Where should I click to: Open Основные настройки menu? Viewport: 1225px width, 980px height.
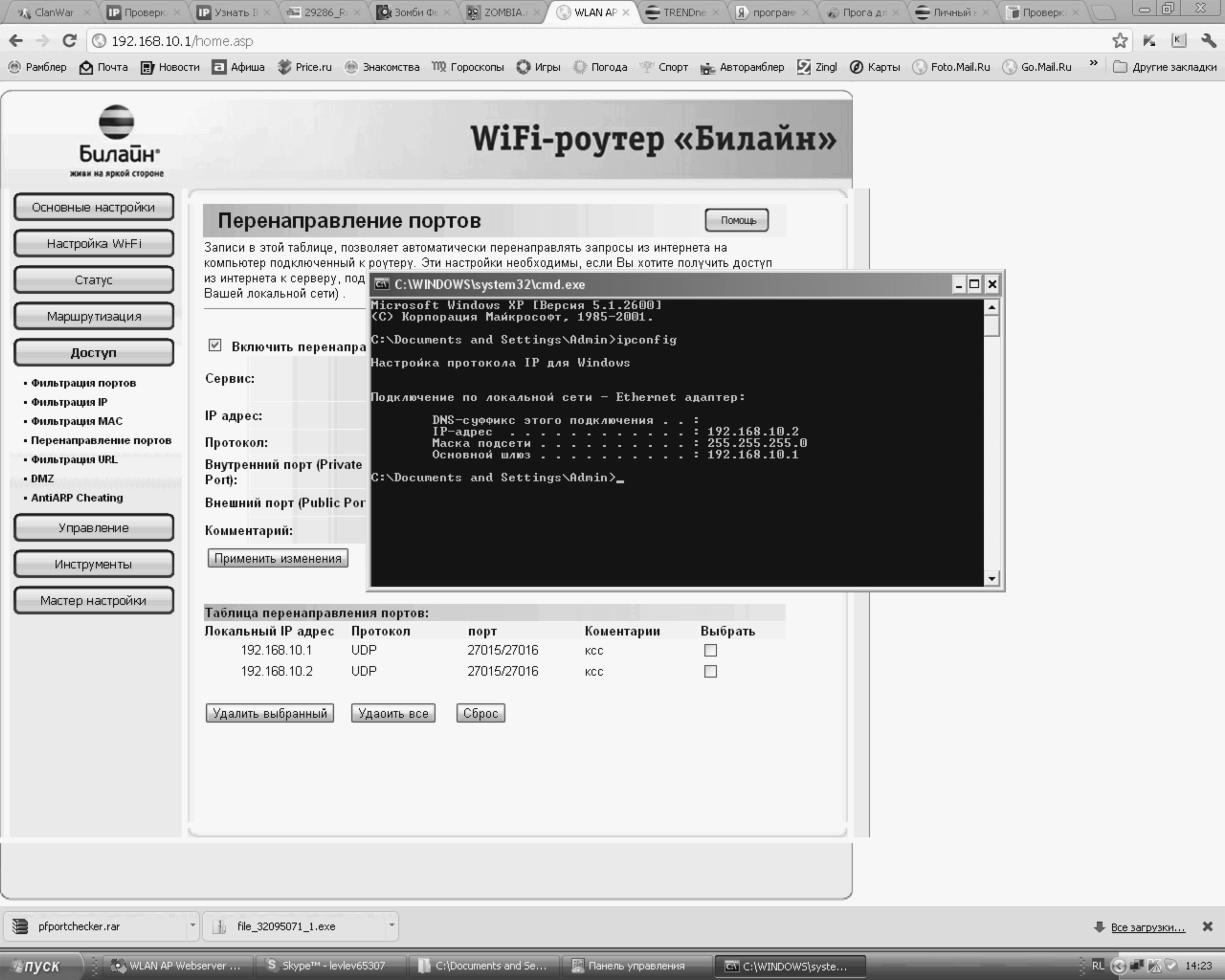(x=94, y=207)
